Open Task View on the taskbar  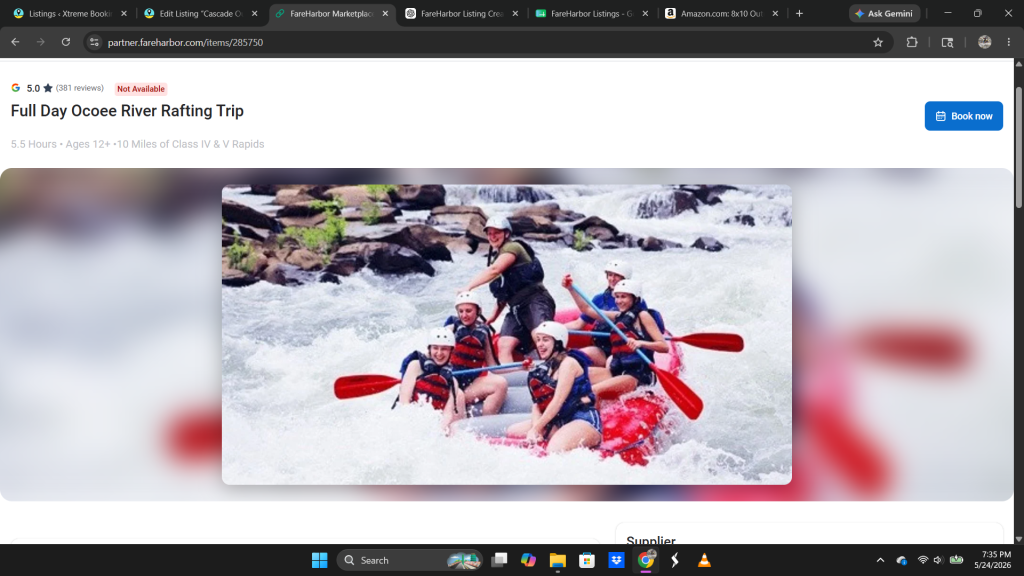pos(499,560)
